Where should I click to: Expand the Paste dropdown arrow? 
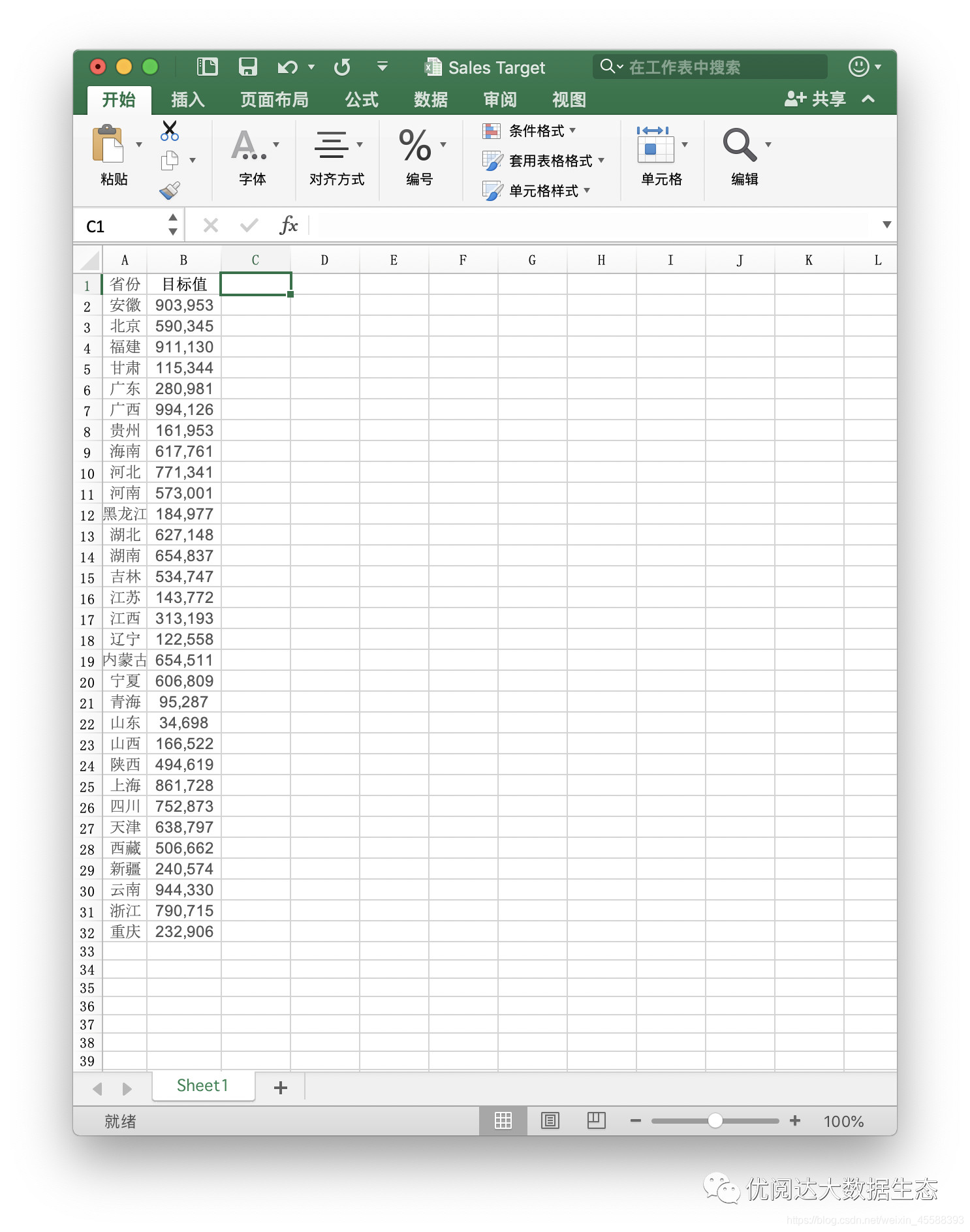pyautogui.click(x=139, y=144)
